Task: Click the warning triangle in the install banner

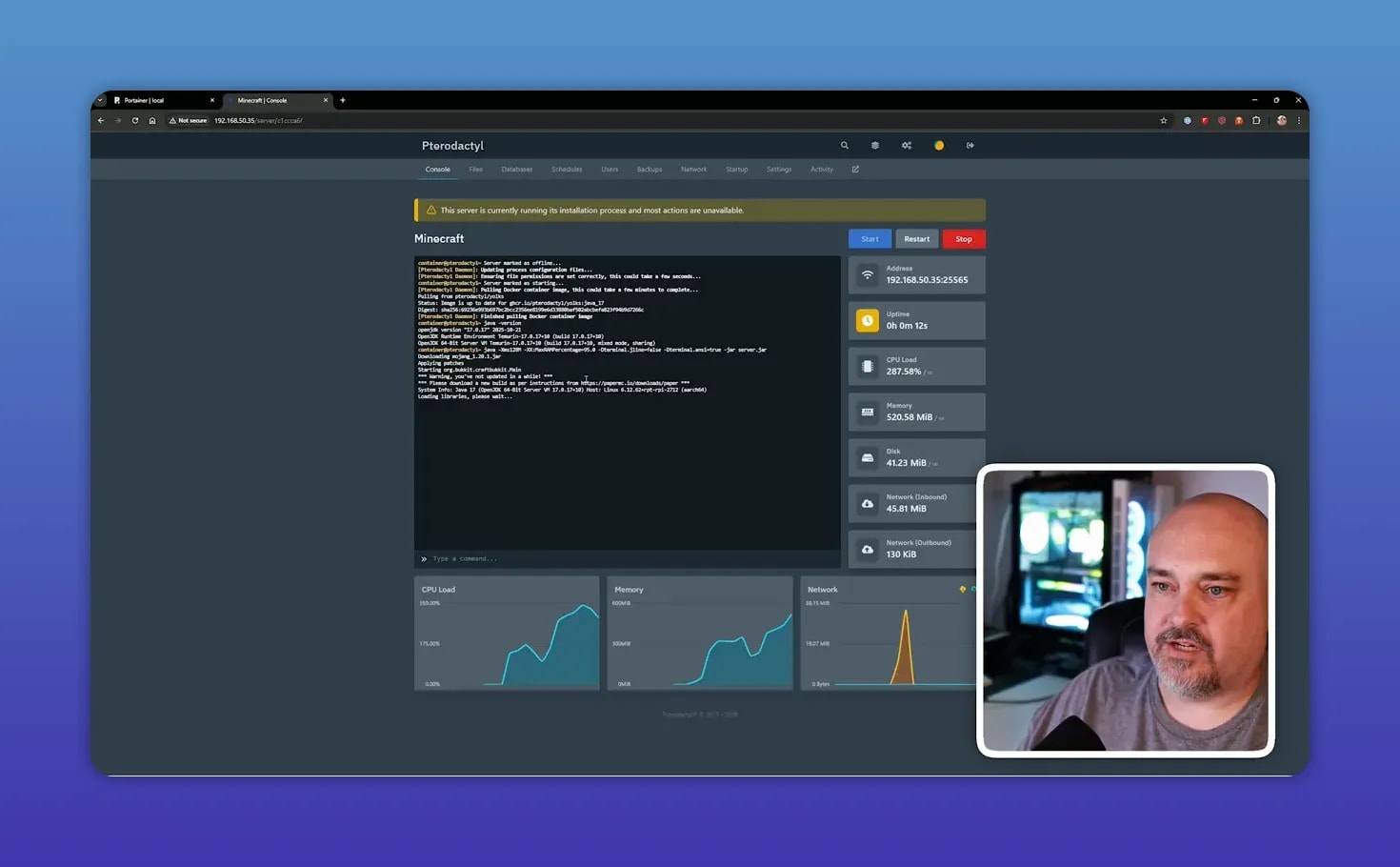Action: 431,211
